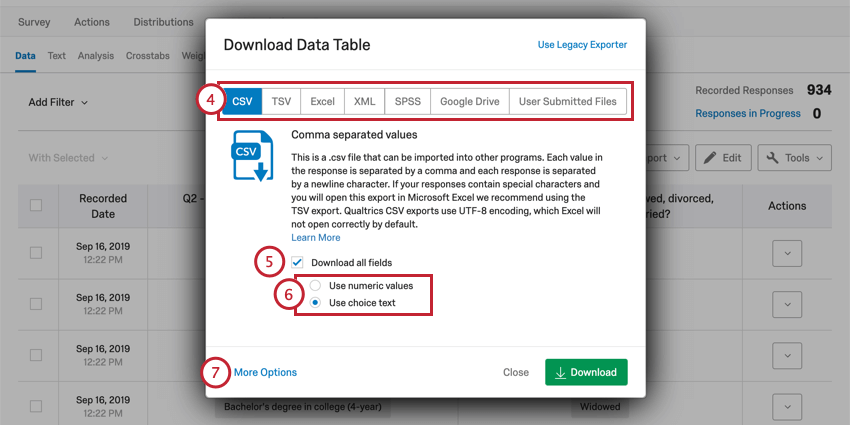This screenshot has width=850, height=425.
Task: Tick the select-all checkbox in the table header
Action: pos(36,205)
